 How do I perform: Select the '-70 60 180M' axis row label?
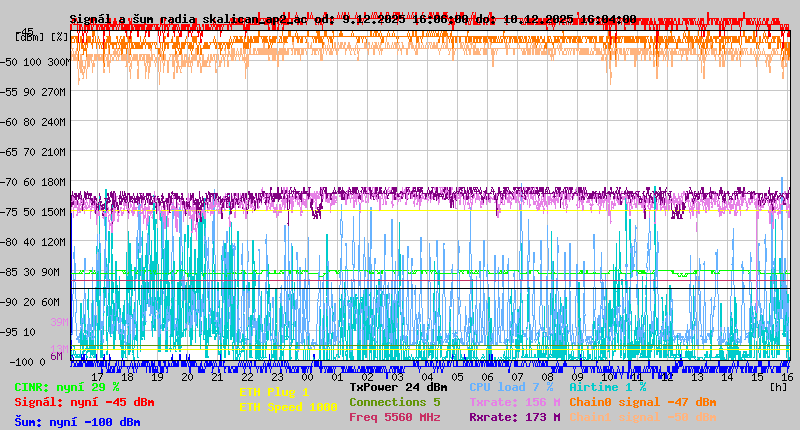coord(33,182)
